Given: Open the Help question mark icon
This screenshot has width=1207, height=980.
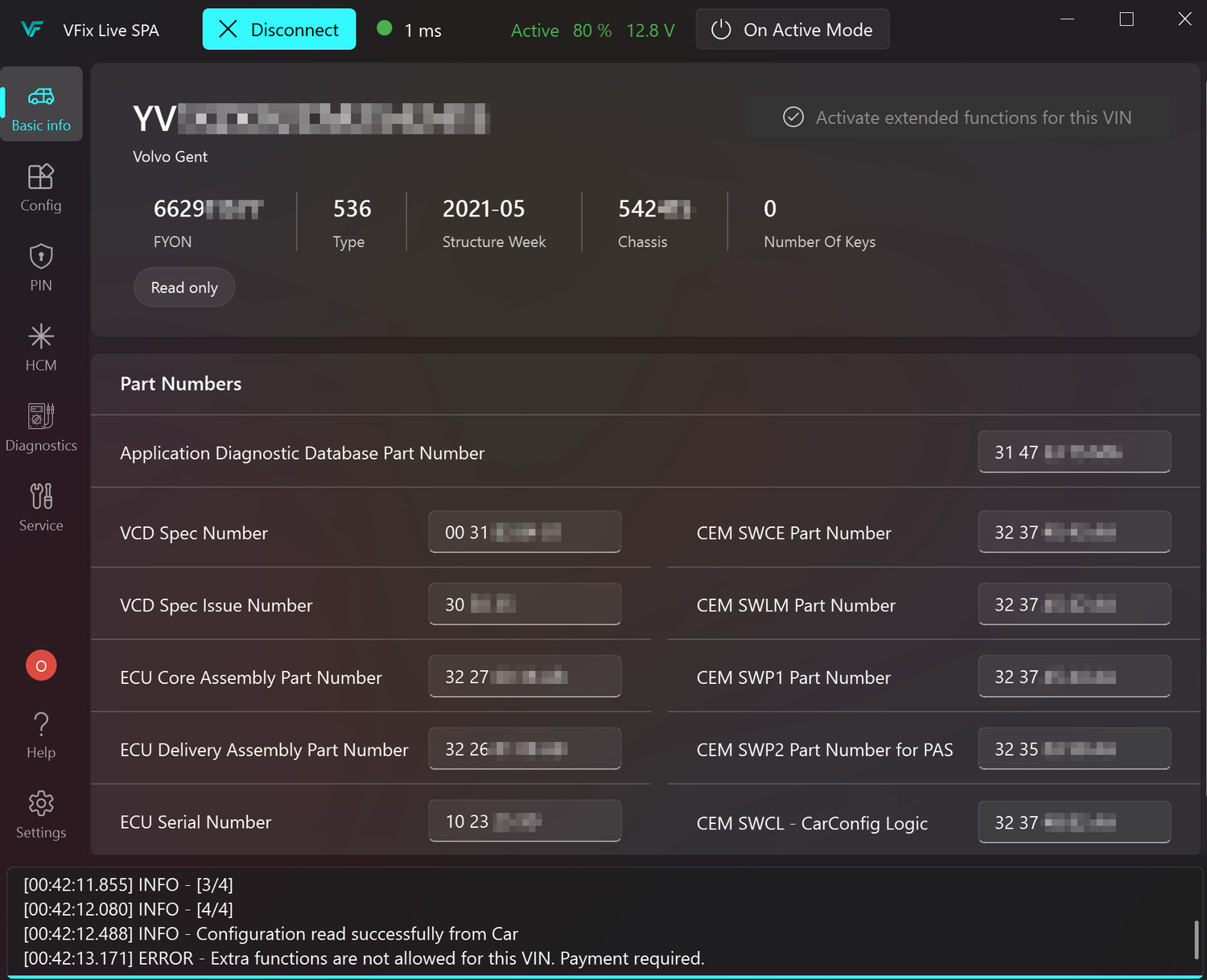Looking at the screenshot, I should [x=41, y=723].
